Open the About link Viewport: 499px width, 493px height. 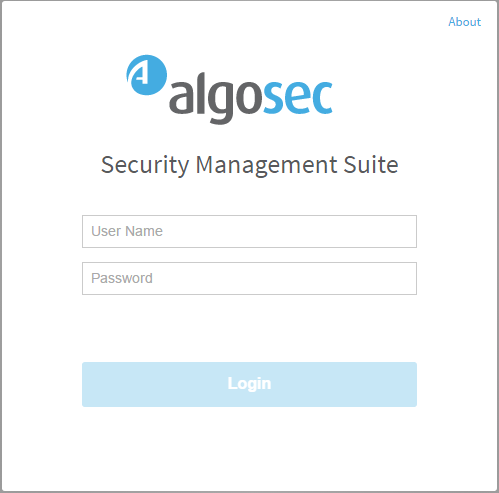click(464, 22)
